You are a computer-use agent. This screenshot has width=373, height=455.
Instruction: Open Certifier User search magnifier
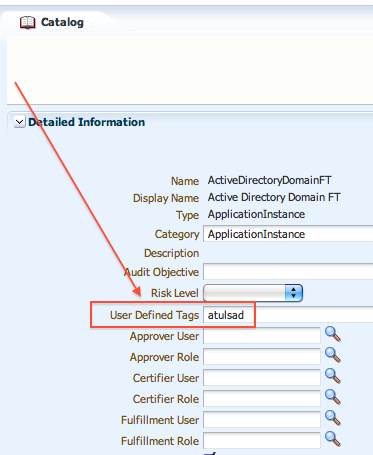(333, 376)
